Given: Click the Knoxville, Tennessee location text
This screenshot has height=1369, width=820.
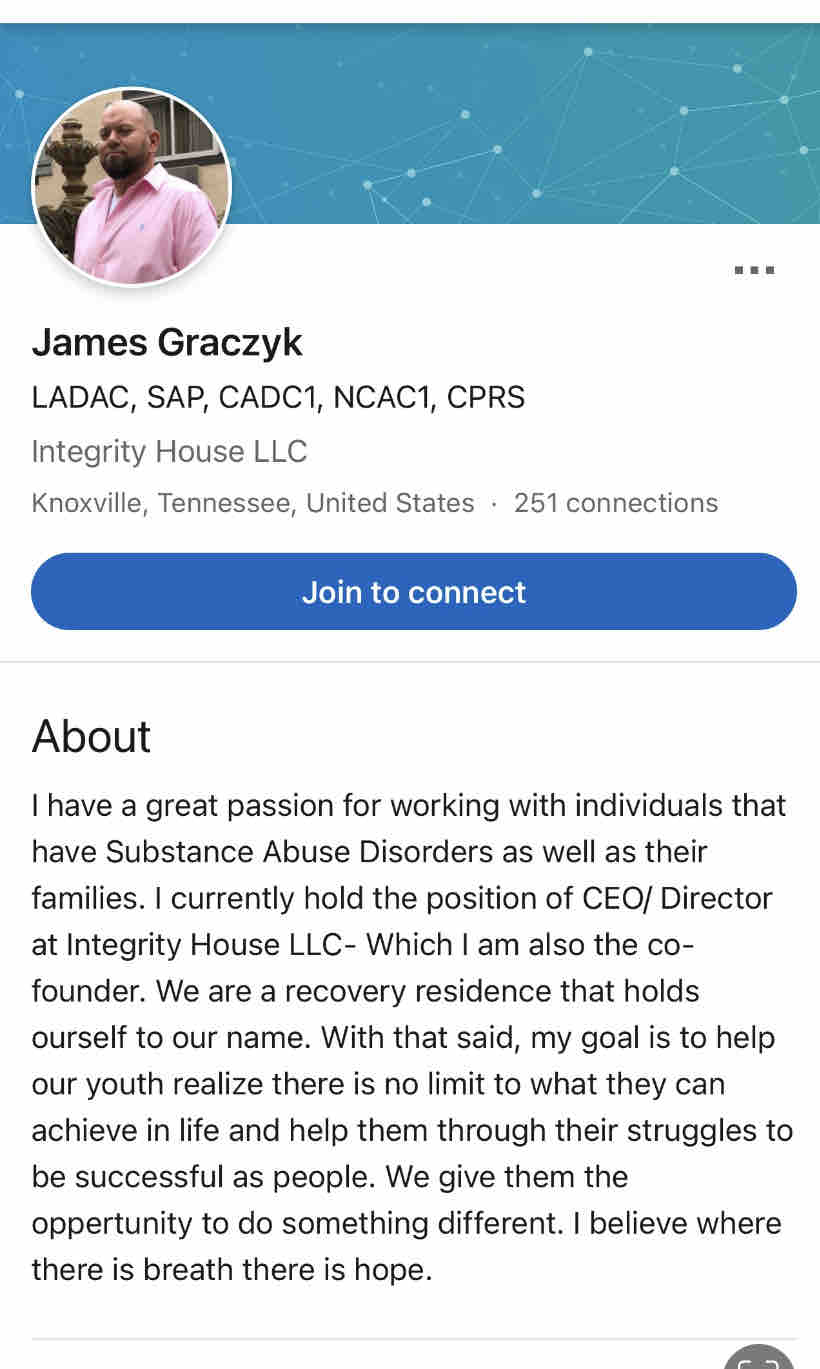Looking at the screenshot, I should click(253, 503).
